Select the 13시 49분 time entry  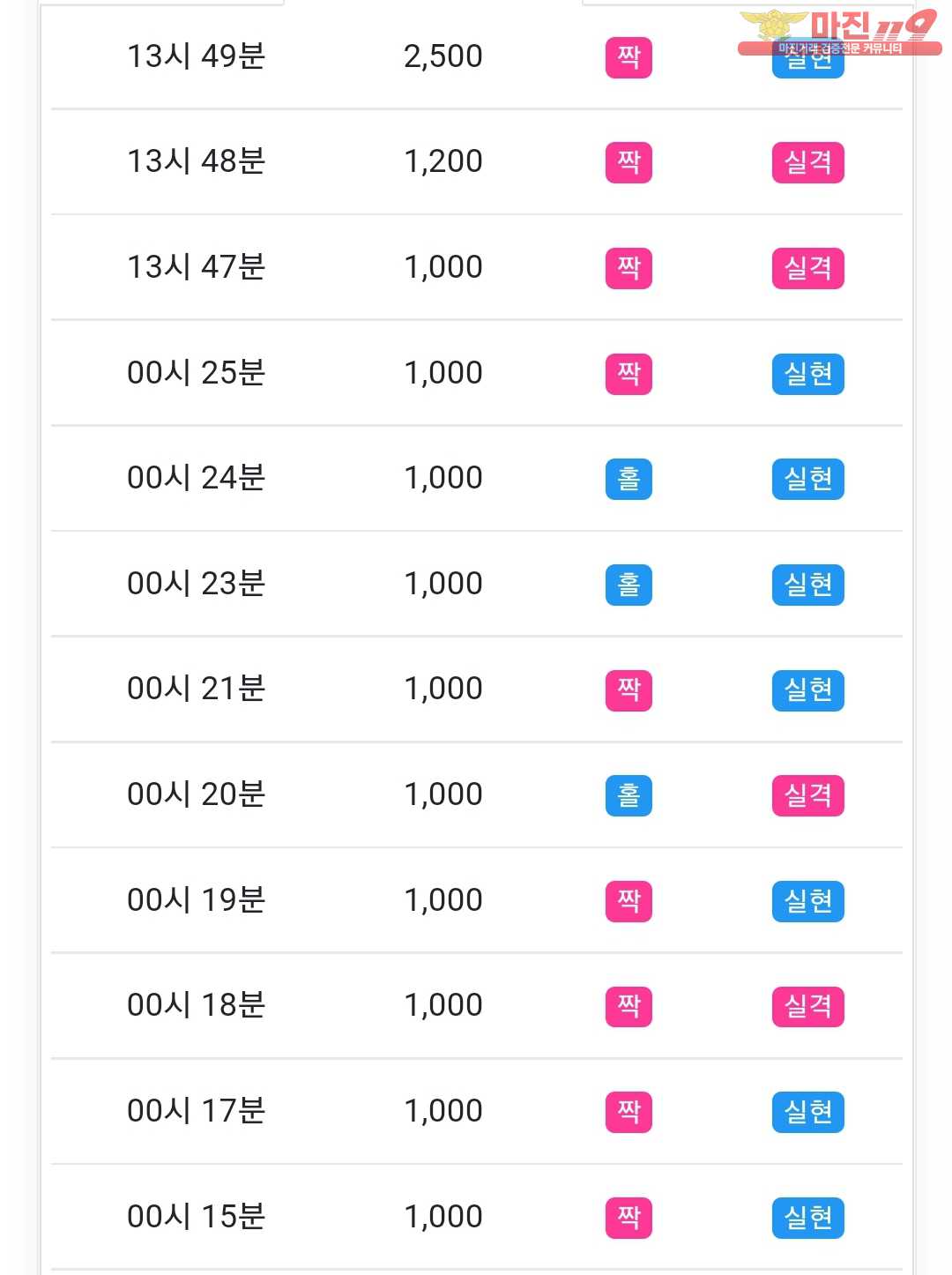click(x=197, y=56)
